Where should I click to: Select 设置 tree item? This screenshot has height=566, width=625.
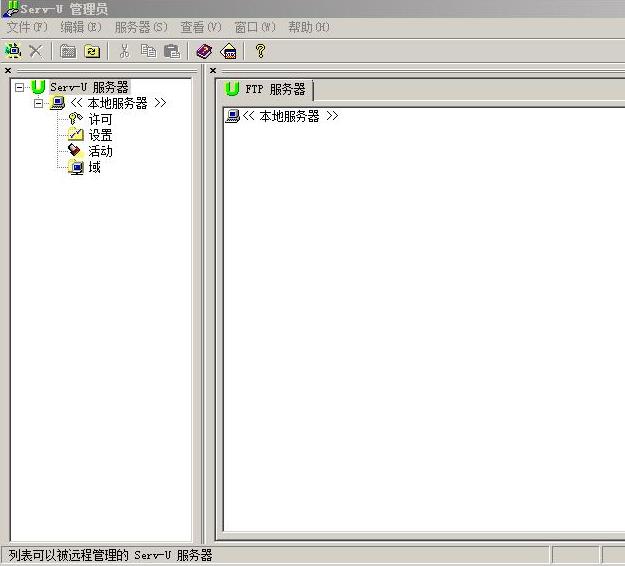click(100, 135)
